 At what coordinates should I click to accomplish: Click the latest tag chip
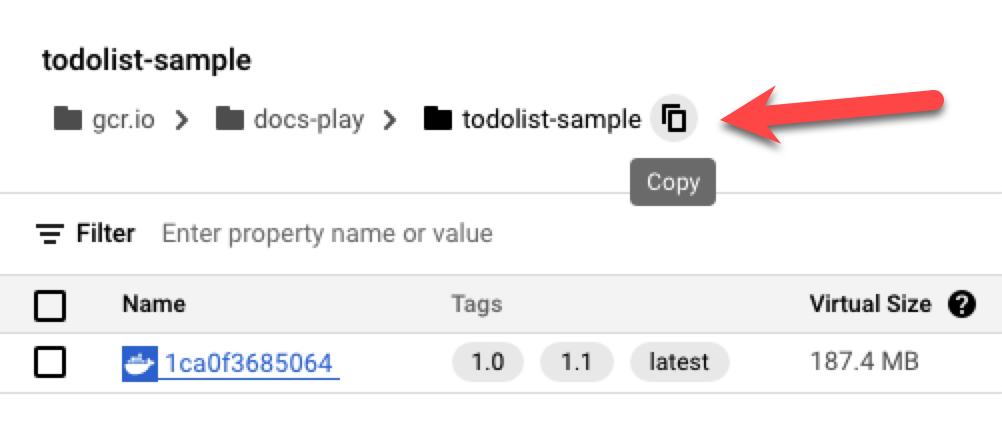point(679,362)
